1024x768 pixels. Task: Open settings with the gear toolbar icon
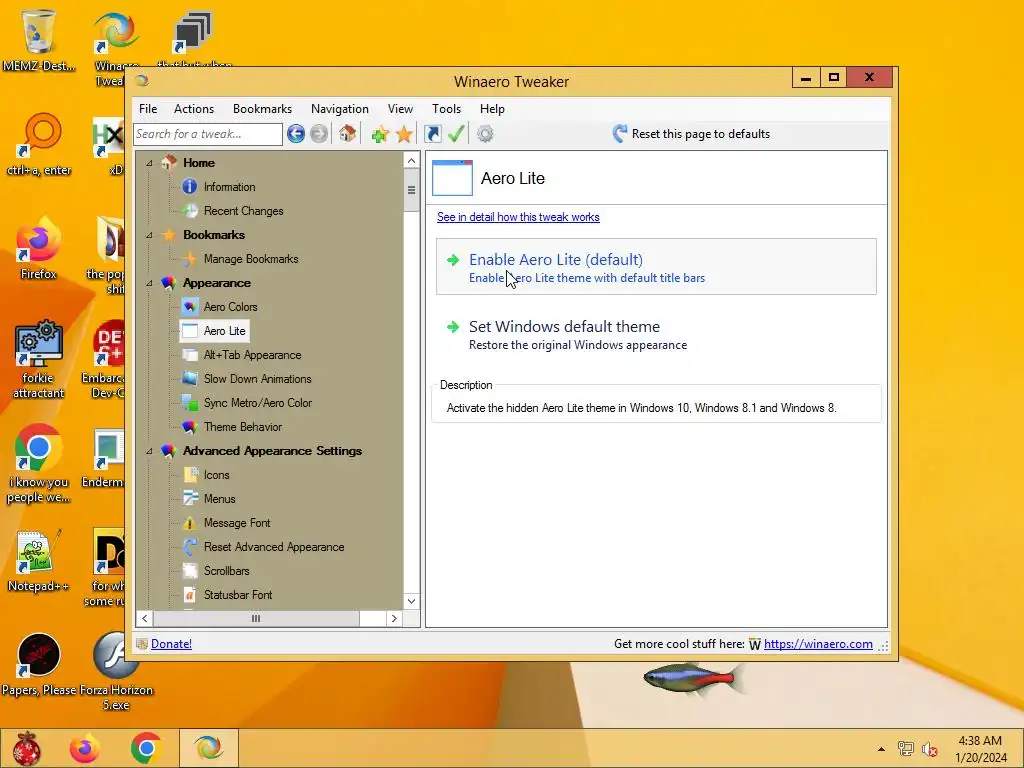coord(485,134)
